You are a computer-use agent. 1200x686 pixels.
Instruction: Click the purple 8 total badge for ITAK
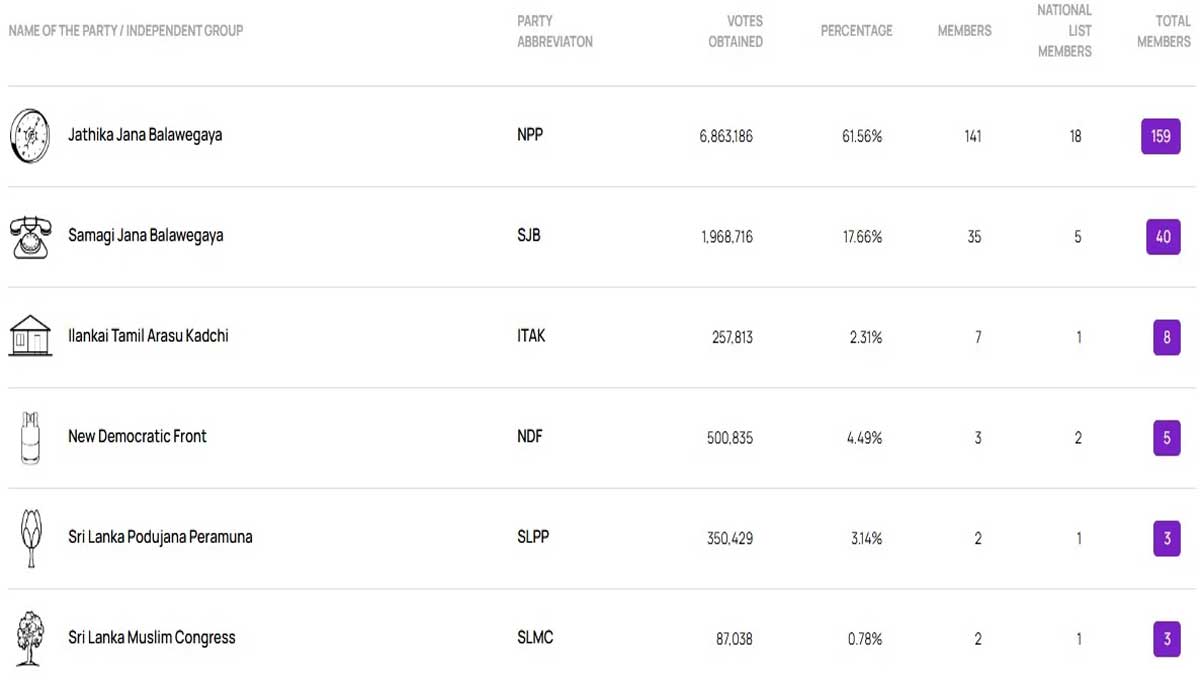click(1166, 338)
